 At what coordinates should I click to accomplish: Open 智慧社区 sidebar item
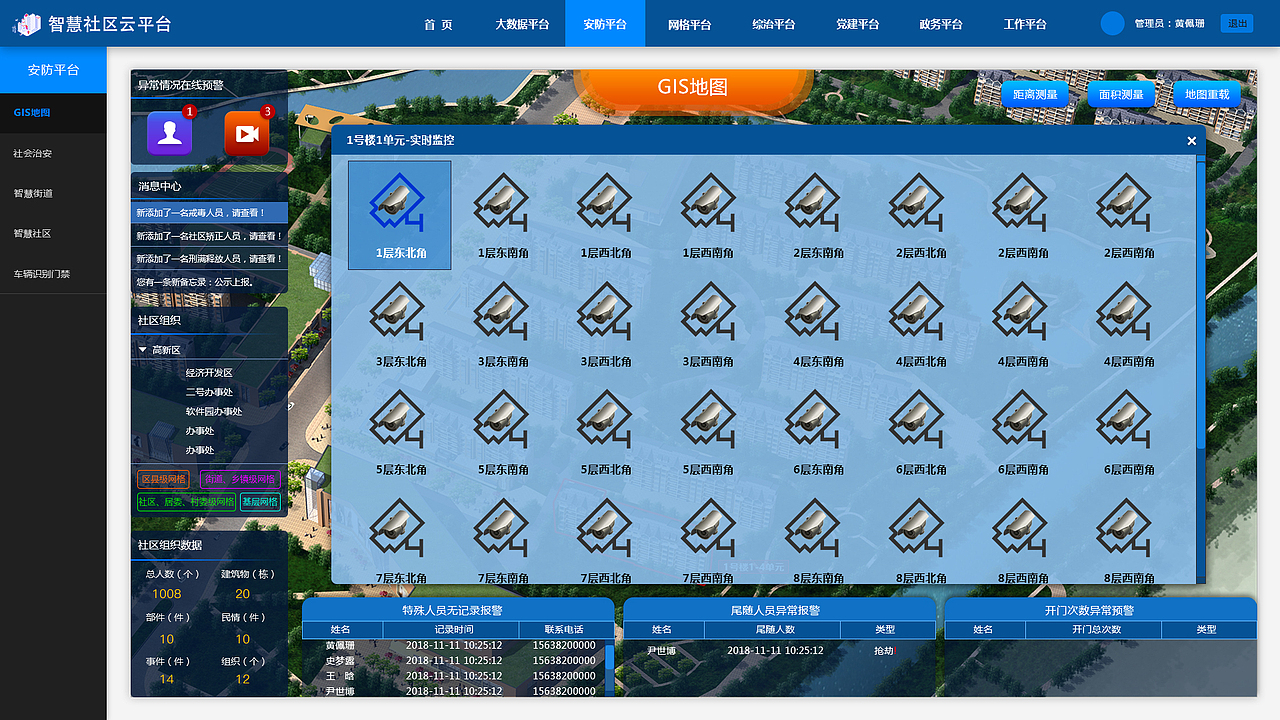[x=53, y=233]
